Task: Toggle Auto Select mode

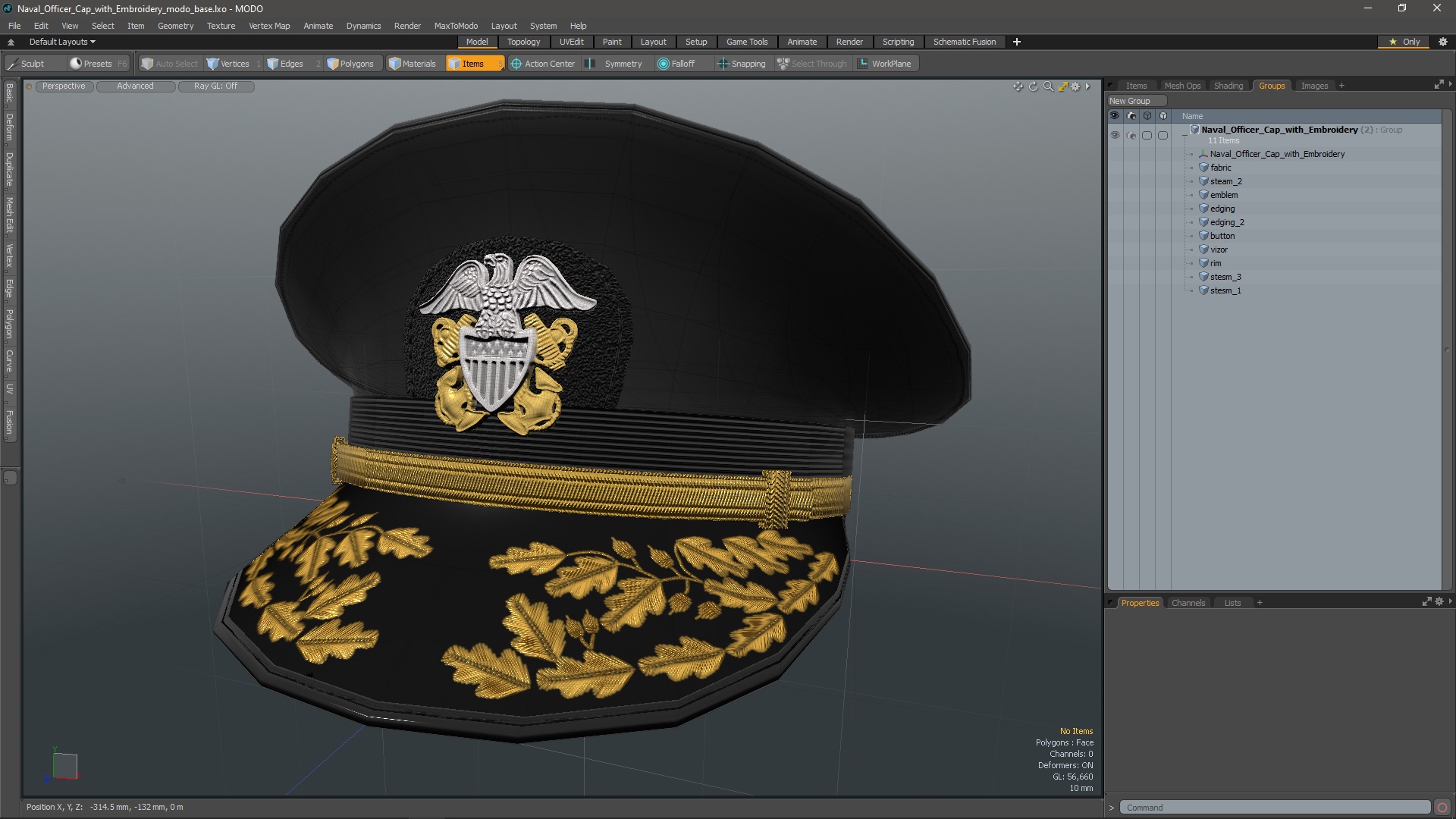Action: (169, 64)
